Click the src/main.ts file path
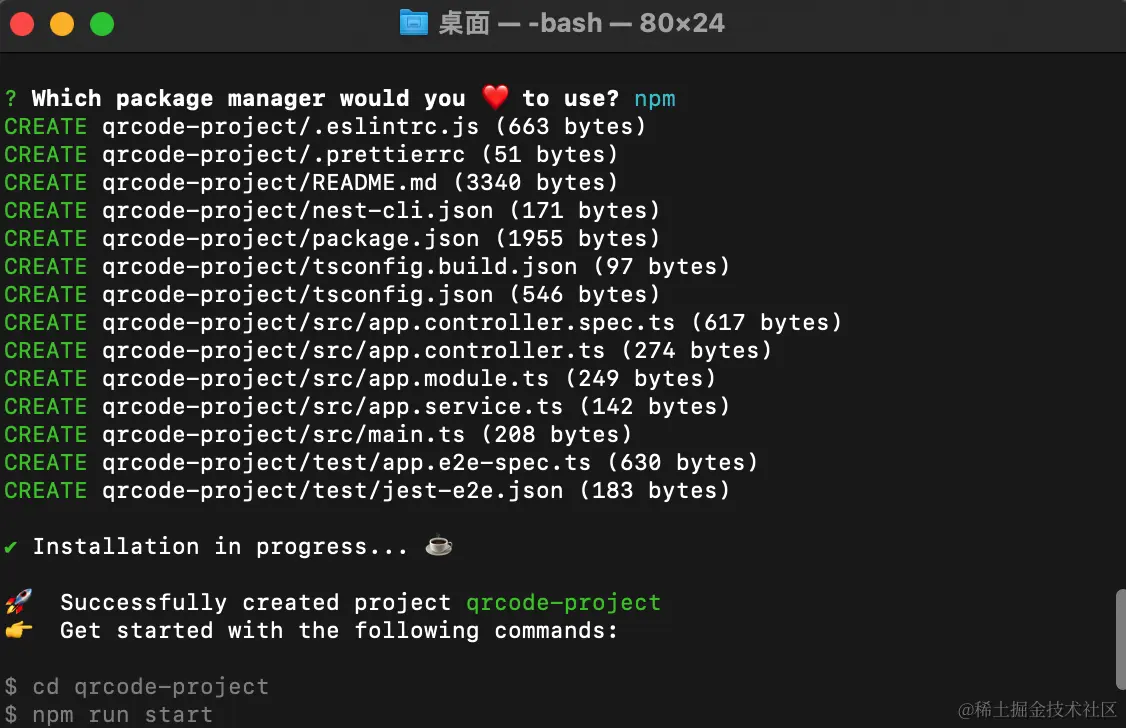This screenshot has height=728, width=1126. point(284,434)
